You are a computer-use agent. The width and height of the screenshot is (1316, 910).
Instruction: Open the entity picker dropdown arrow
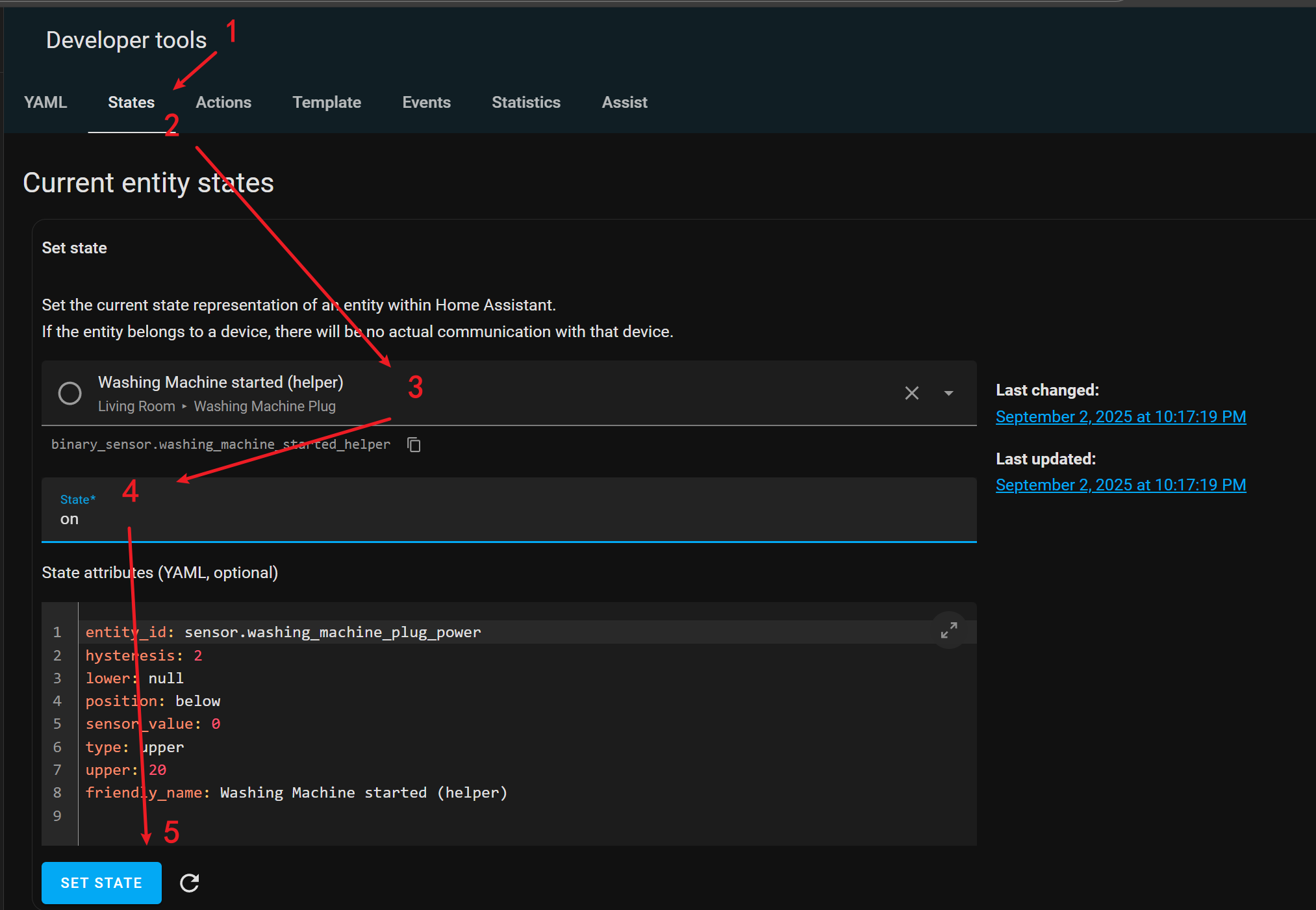click(x=948, y=393)
